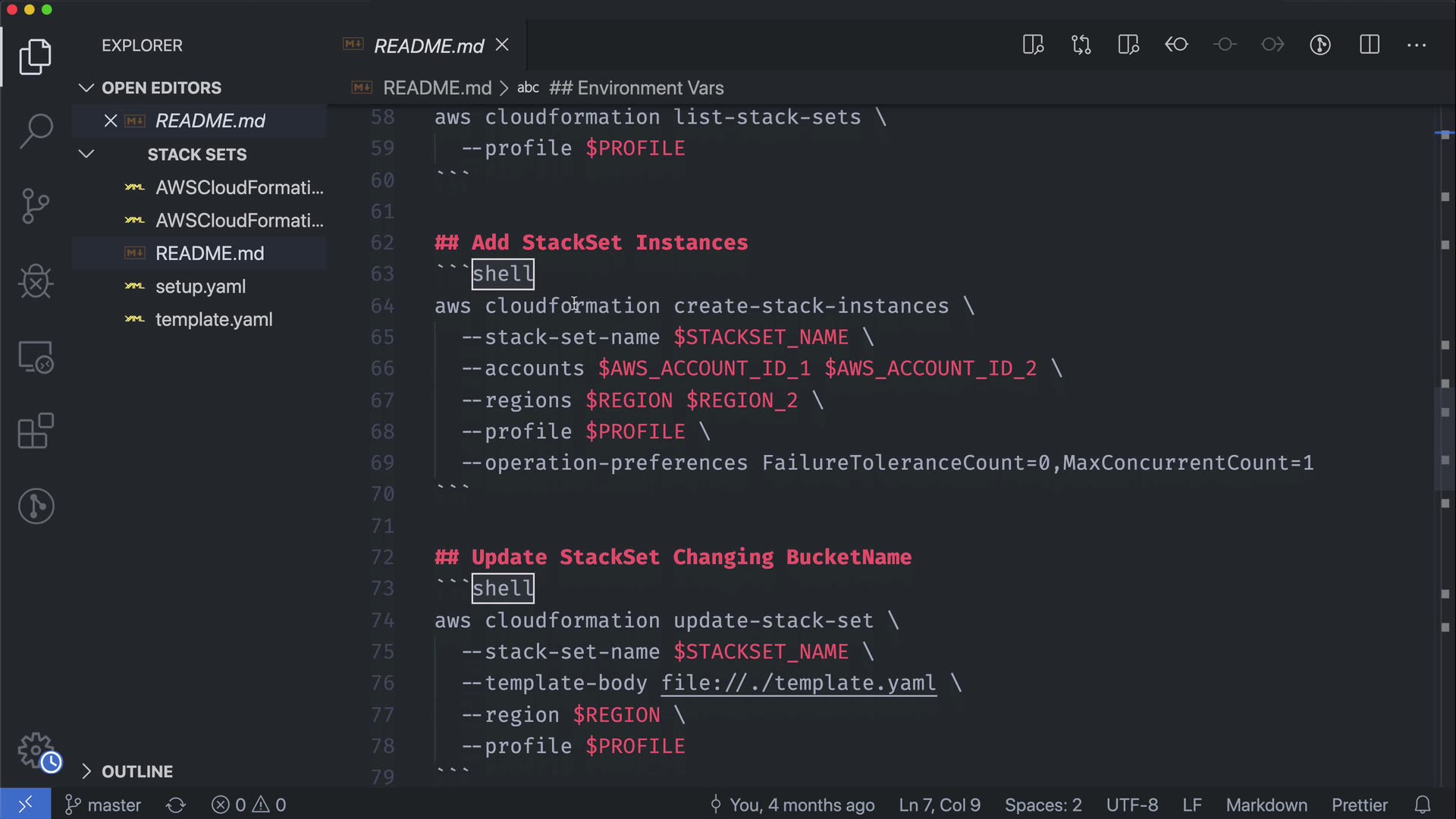The width and height of the screenshot is (1456, 819).
Task: Click Spaces: 2 indentation setting
Action: click(x=1043, y=805)
